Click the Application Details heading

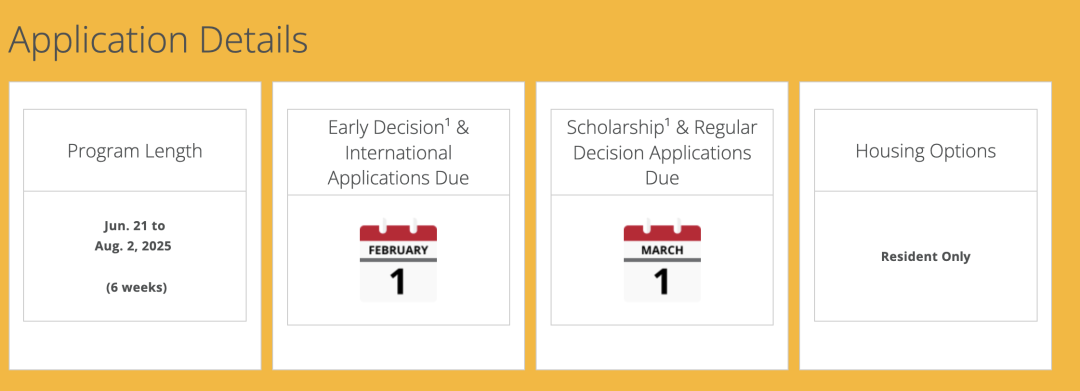(158, 41)
